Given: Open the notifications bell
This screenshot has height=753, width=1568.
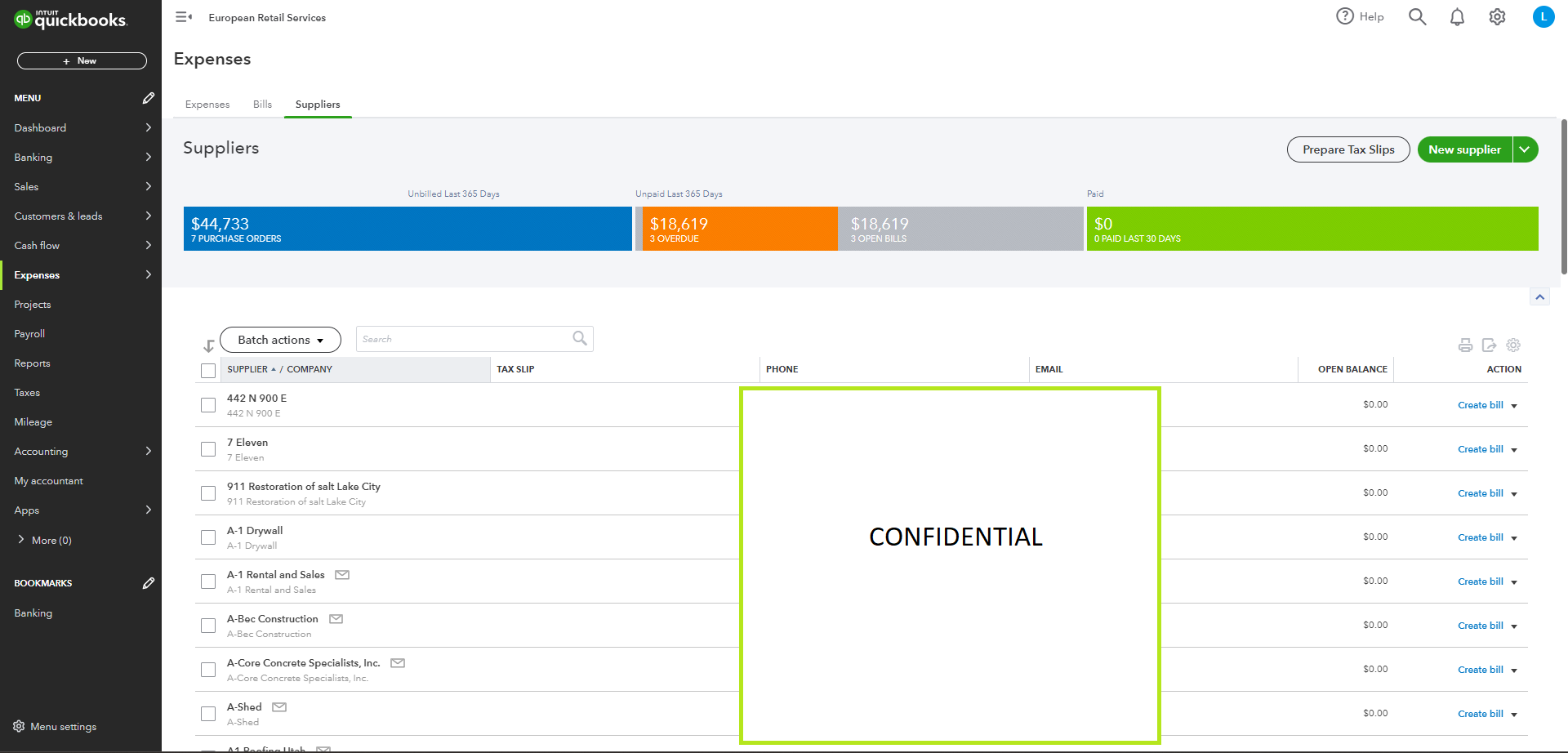Looking at the screenshot, I should pyautogui.click(x=1457, y=17).
